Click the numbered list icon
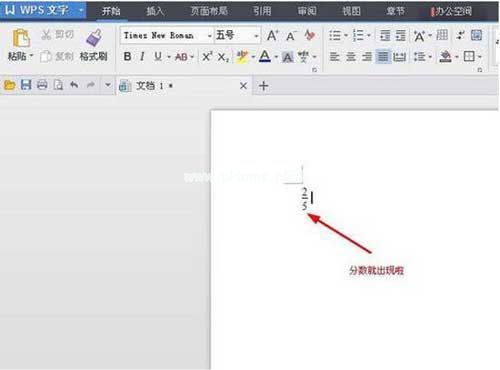 [359, 35]
